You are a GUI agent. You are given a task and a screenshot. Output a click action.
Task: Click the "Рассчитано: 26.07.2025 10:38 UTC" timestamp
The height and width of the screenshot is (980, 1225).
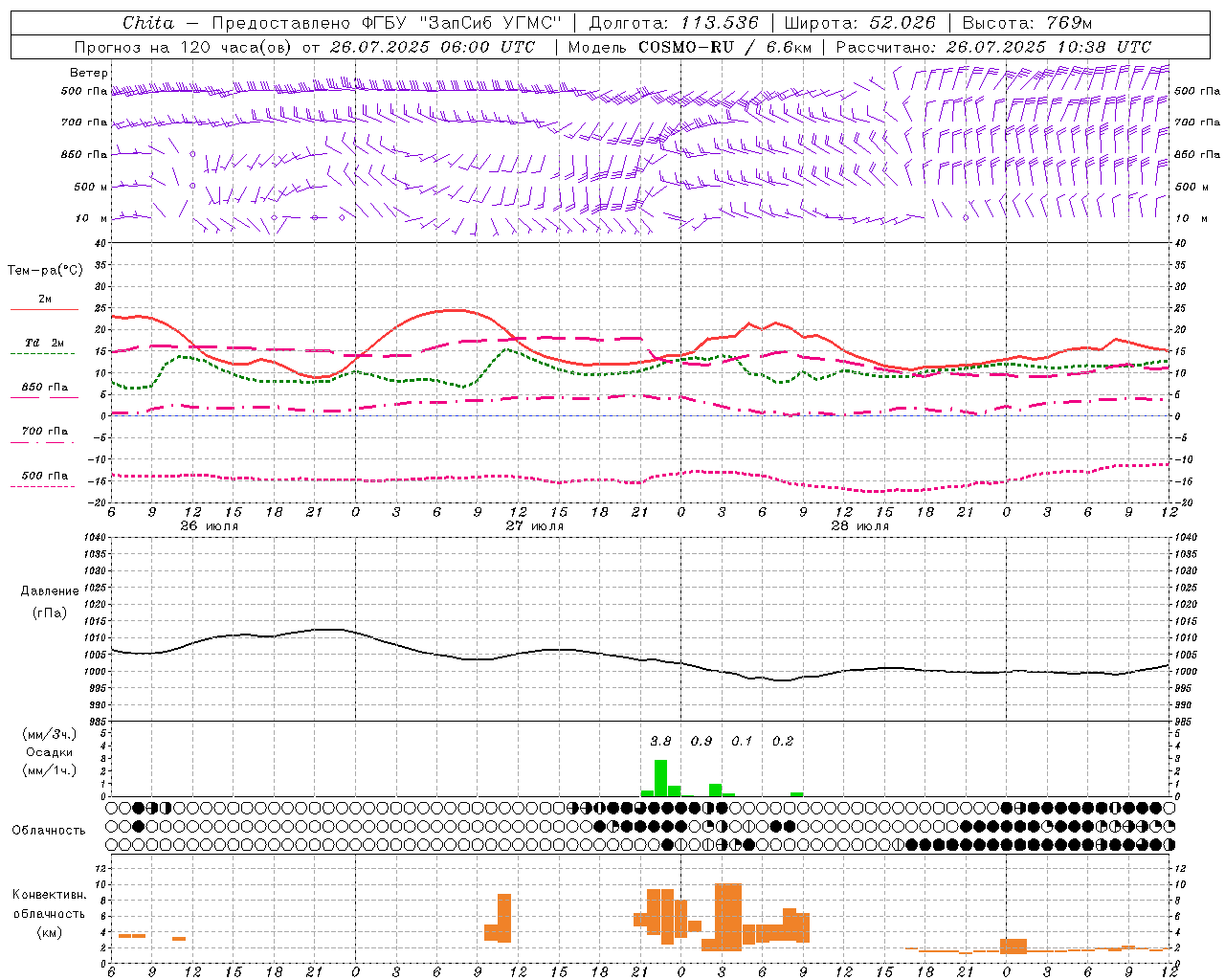993,47
